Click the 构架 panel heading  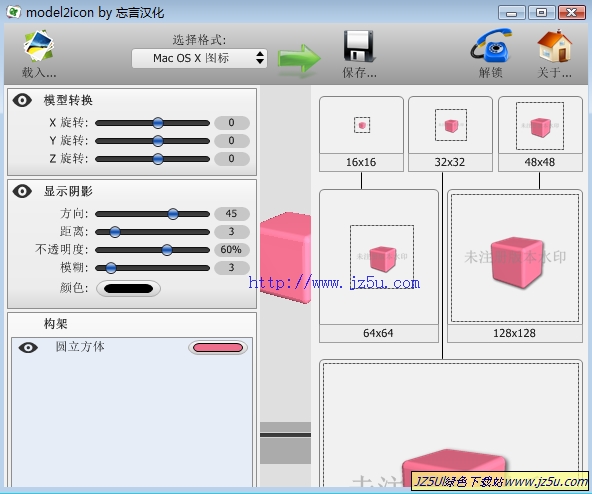(x=56, y=324)
